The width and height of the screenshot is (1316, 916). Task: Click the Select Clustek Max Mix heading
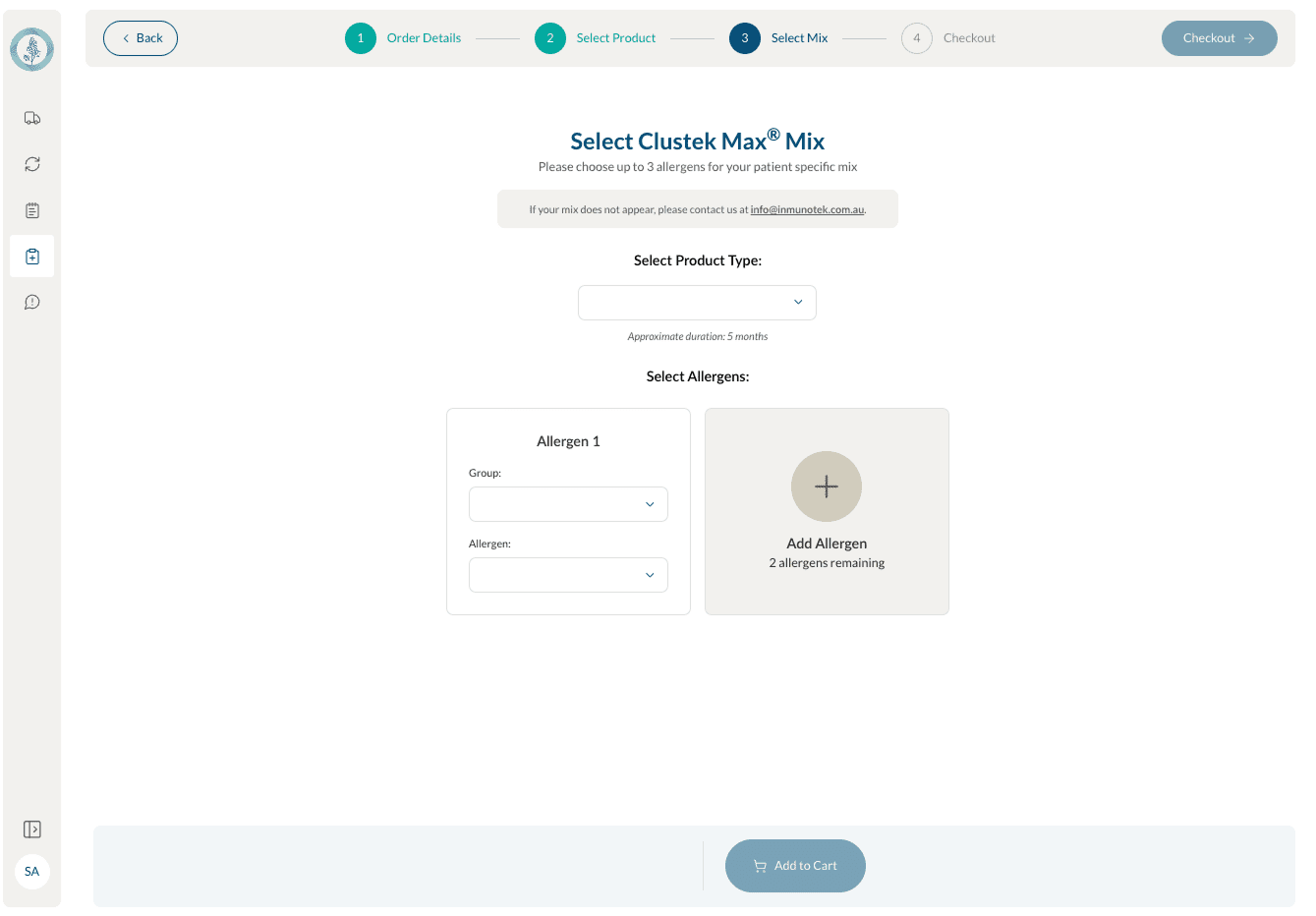698,141
